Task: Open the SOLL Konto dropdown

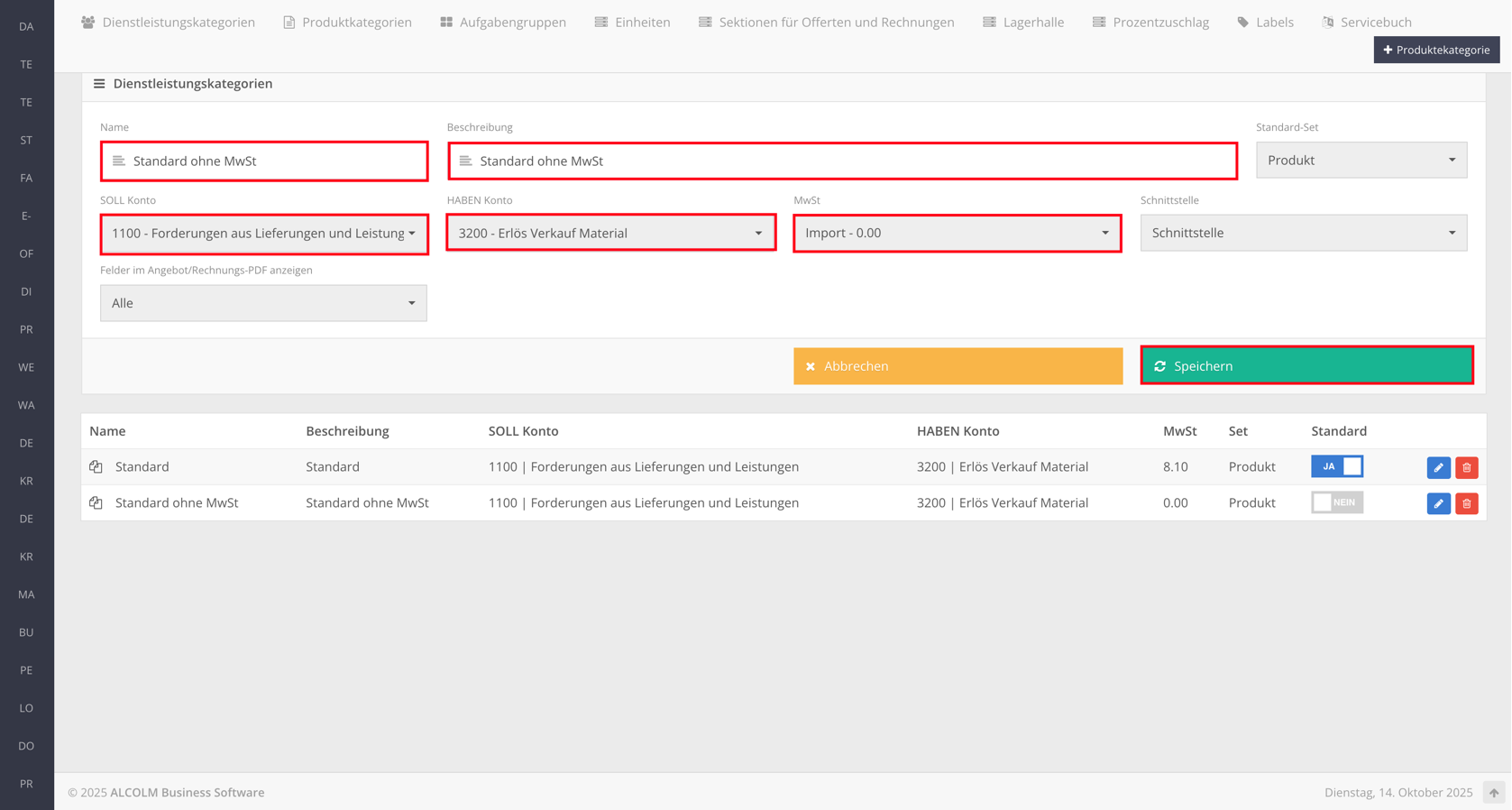Action: (x=263, y=234)
